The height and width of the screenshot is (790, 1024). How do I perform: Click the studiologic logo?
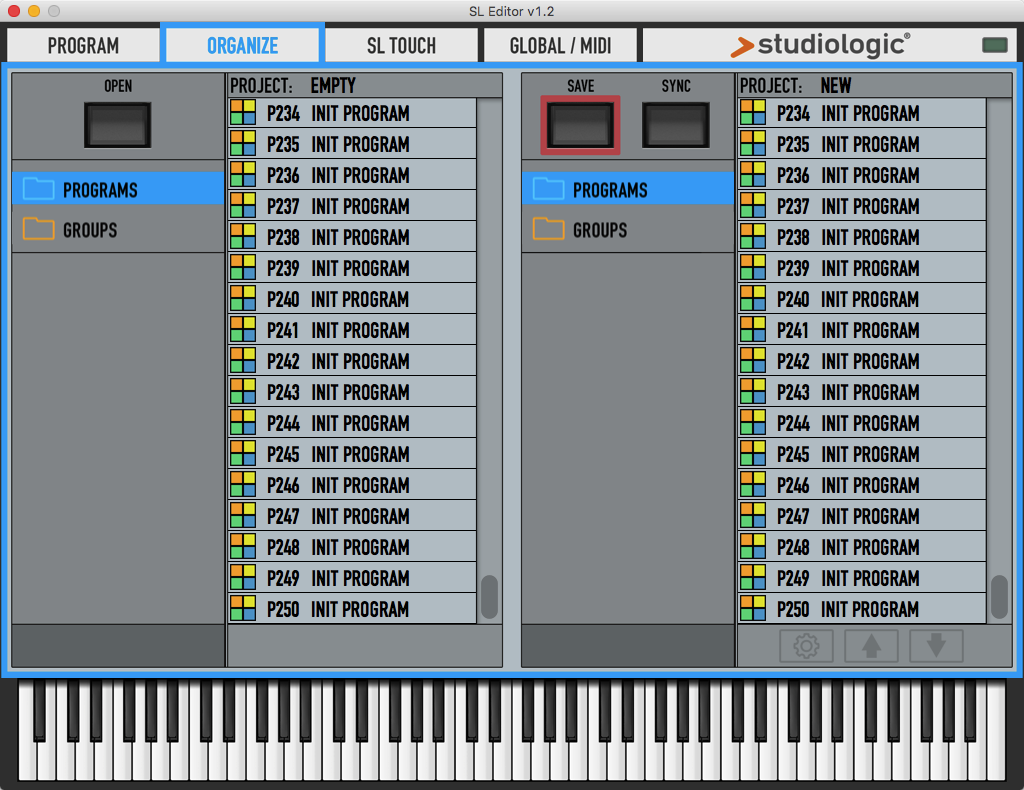pos(820,45)
